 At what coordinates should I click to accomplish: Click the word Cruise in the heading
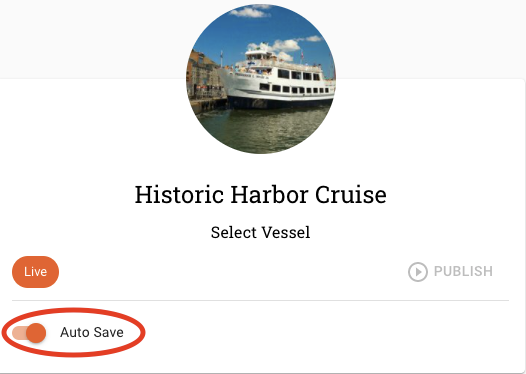point(351,195)
